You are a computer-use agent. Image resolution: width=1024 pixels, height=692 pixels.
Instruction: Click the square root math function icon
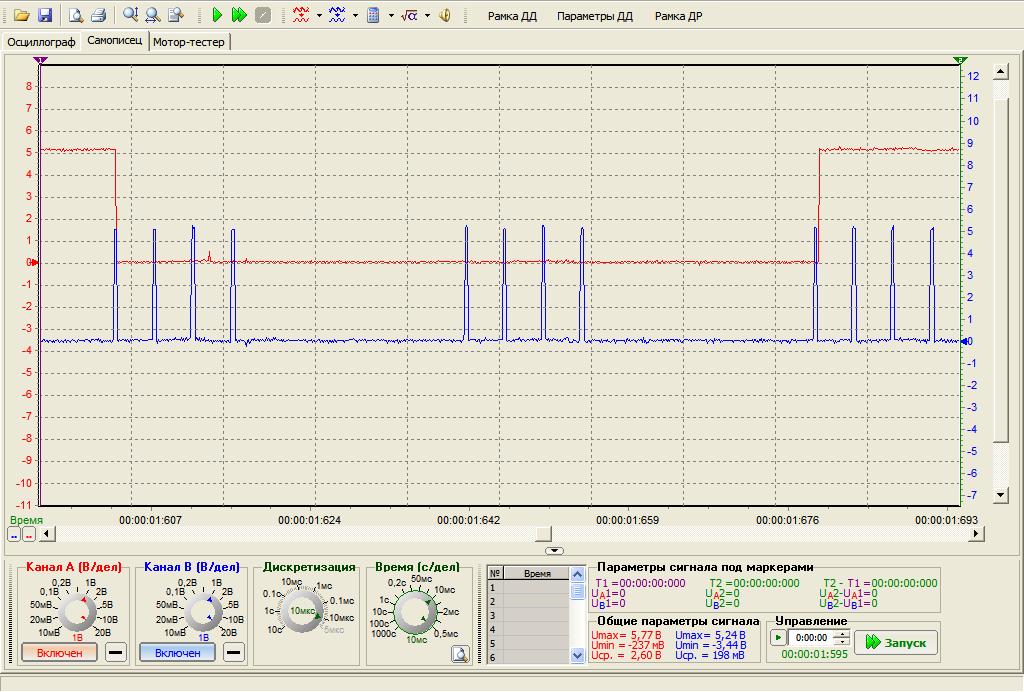pyautogui.click(x=409, y=15)
